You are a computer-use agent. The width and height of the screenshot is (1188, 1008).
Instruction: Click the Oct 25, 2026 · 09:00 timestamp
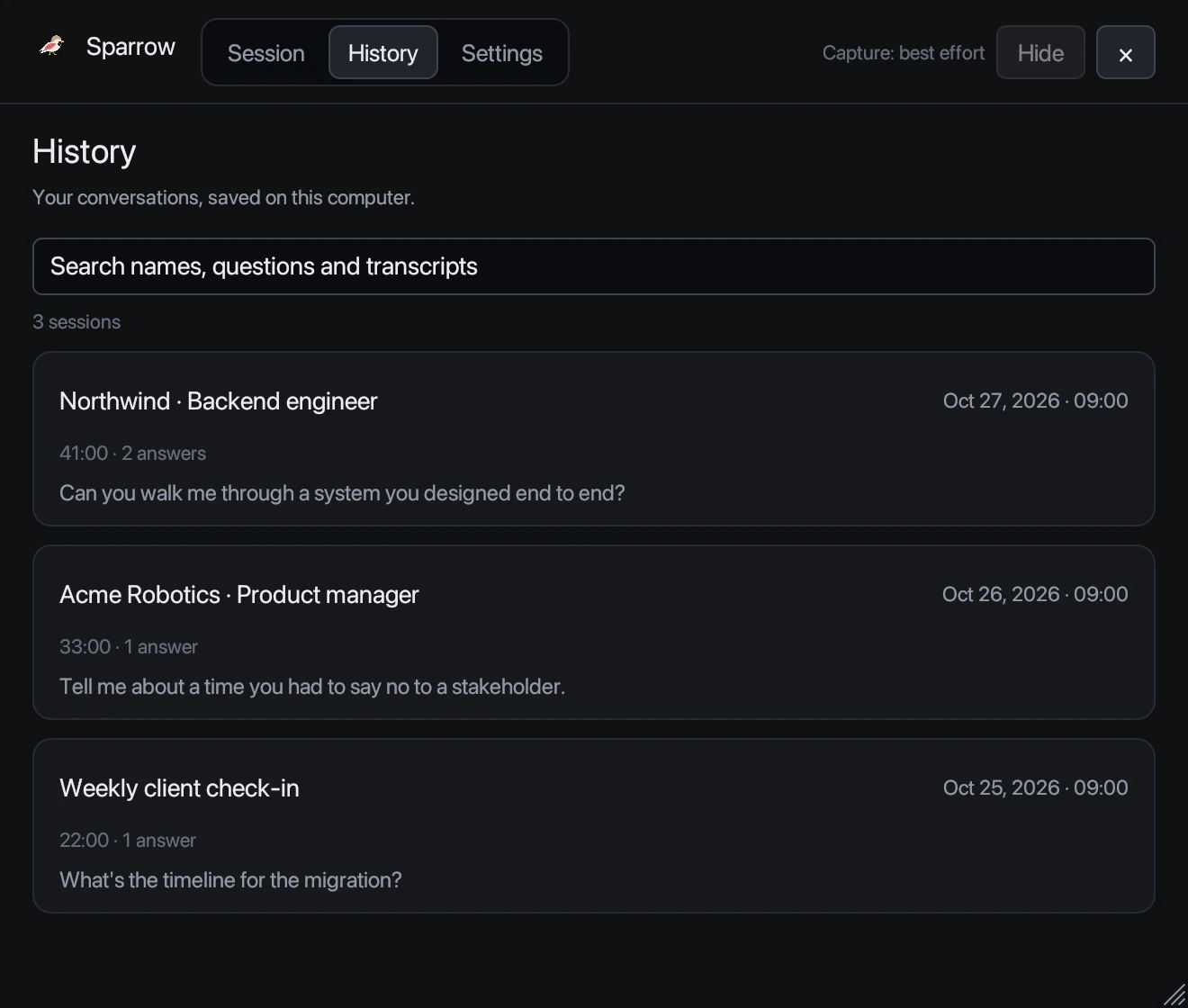click(x=1035, y=787)
